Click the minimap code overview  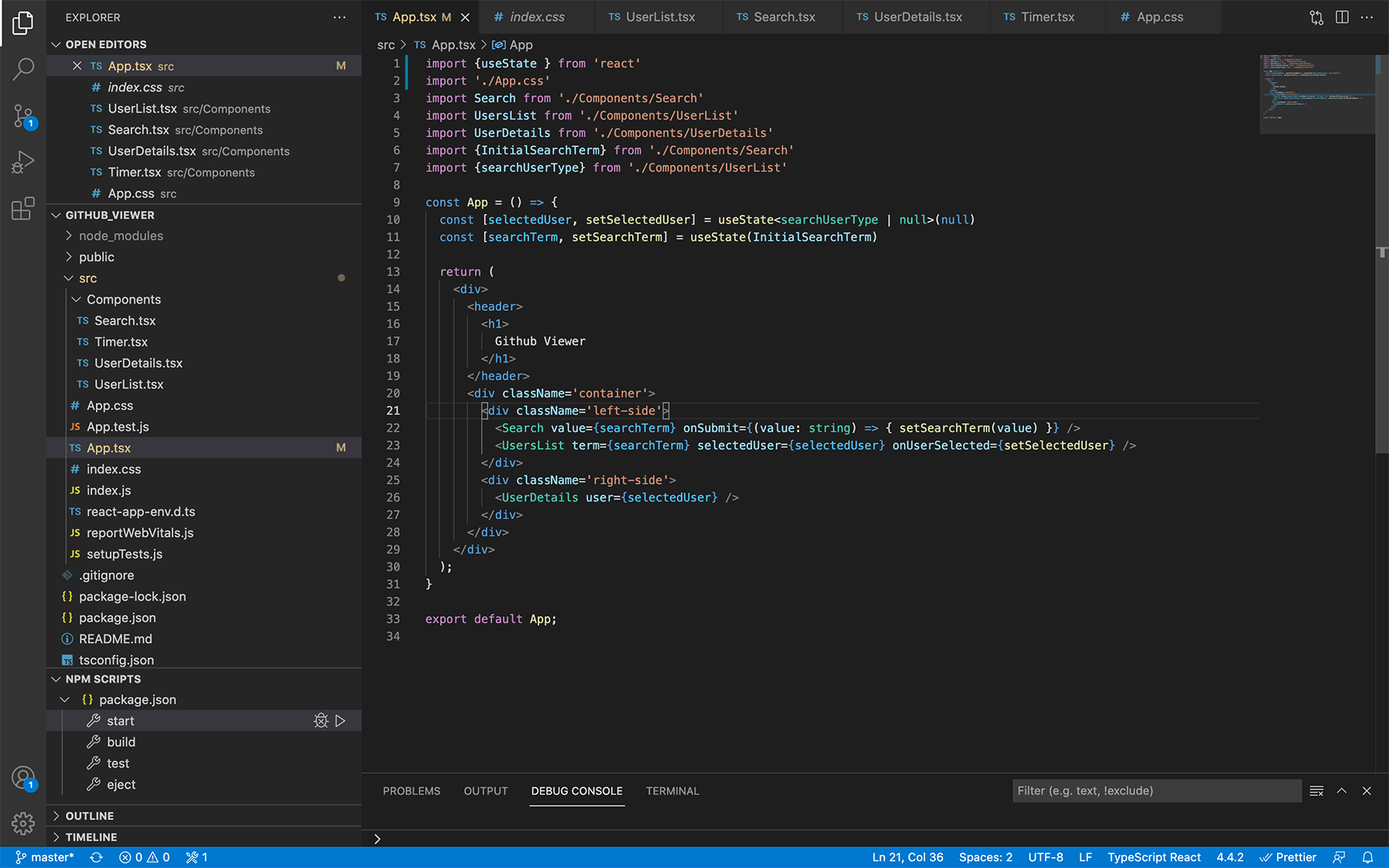[x=1316, y=94]
